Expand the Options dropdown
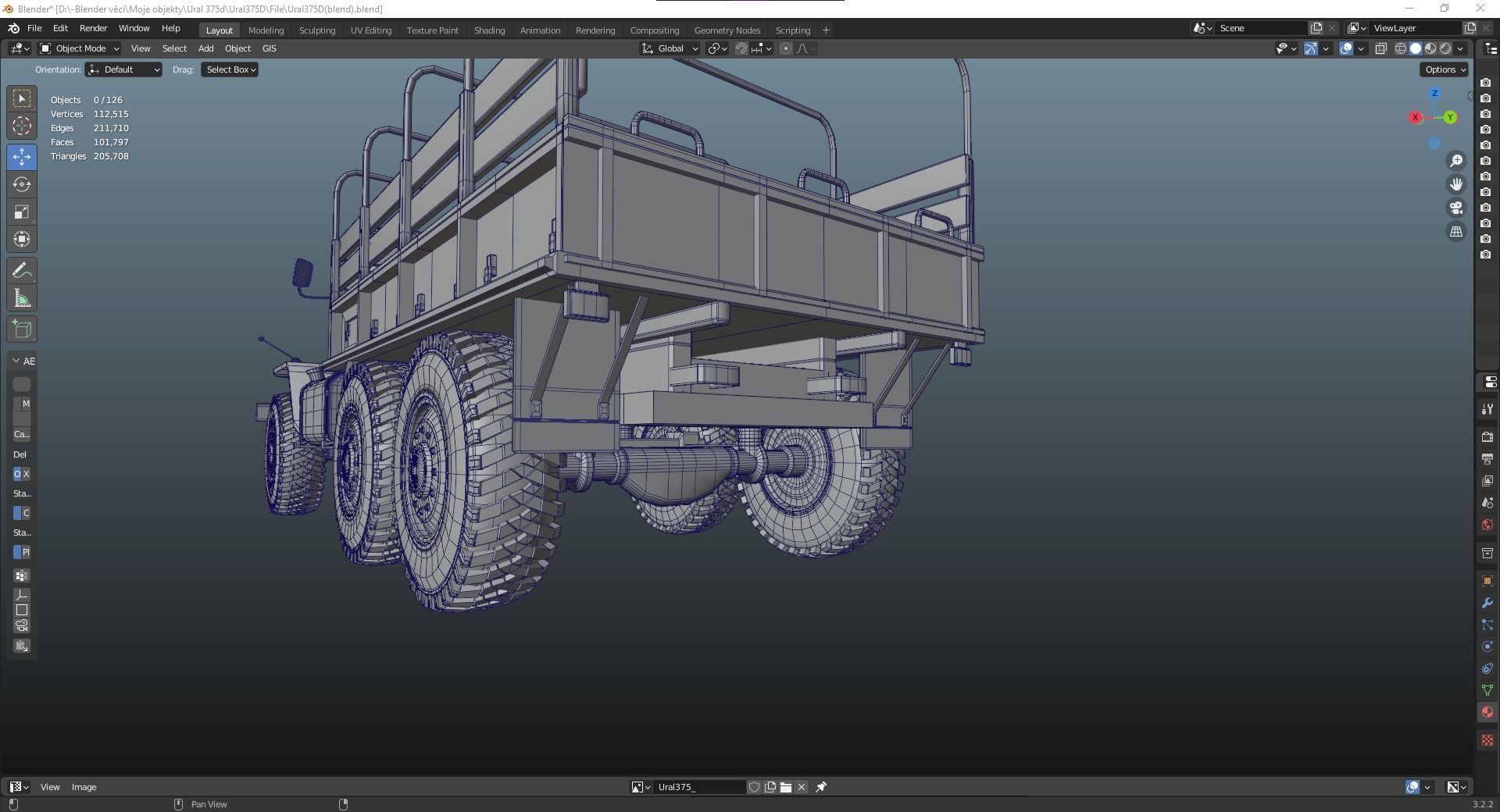This screenshot has width=1500, height=812. pos(1445,69)
